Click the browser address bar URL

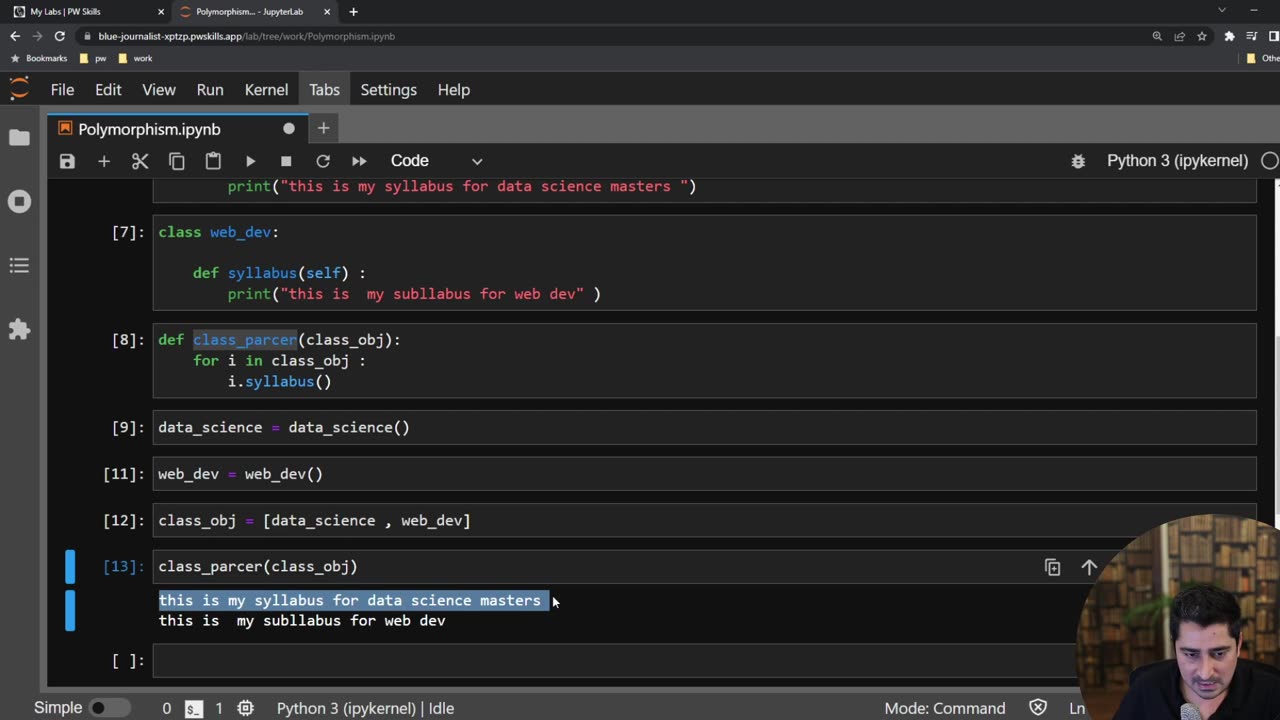tap(246, 36)
